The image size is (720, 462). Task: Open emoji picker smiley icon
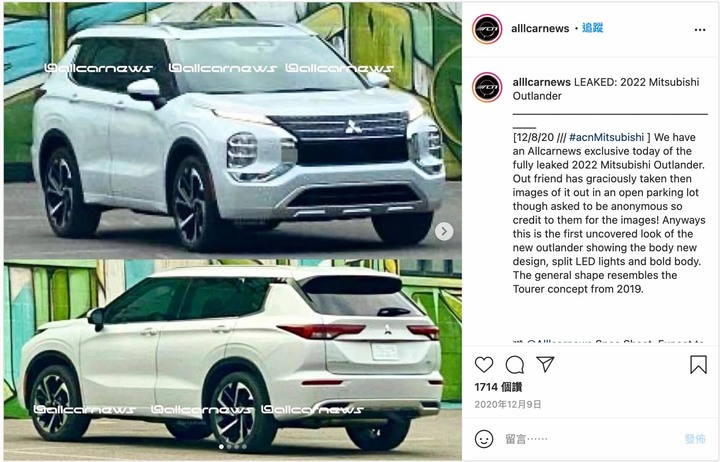pyautogui.click(x=484, y=439)
